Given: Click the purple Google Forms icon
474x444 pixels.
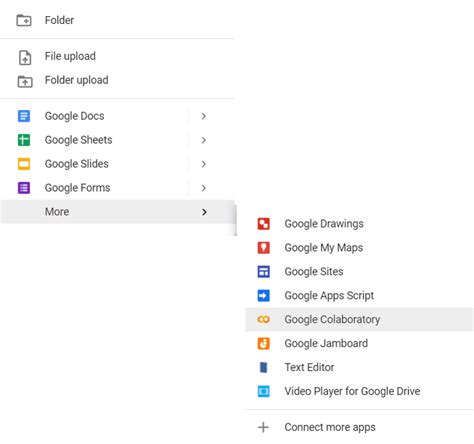Looking at the screenshot, I should click(x=24, y=188).
